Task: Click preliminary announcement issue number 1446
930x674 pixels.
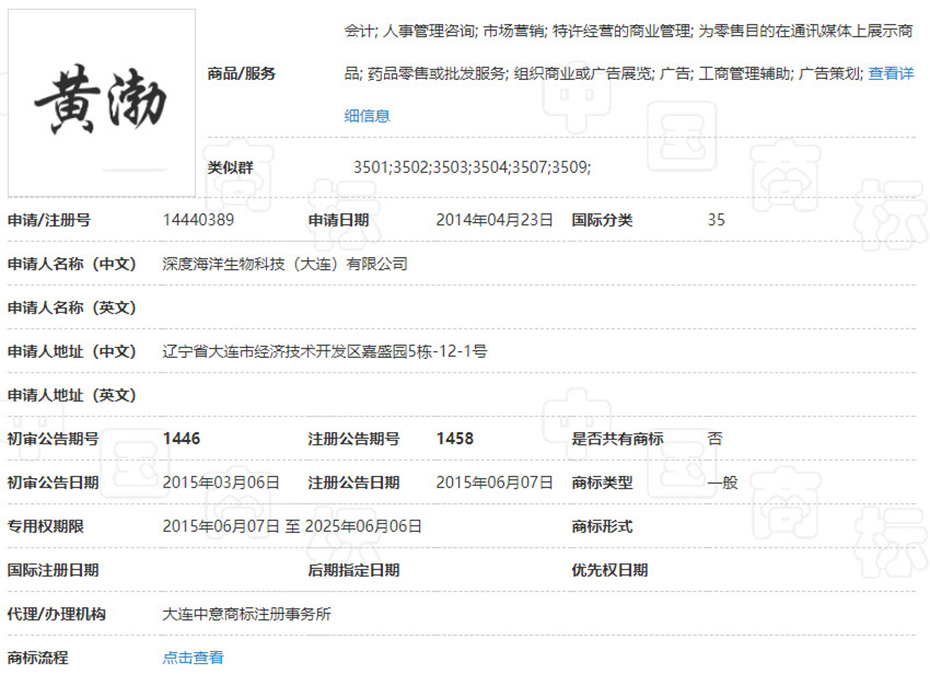Action: tap(181, 439)
